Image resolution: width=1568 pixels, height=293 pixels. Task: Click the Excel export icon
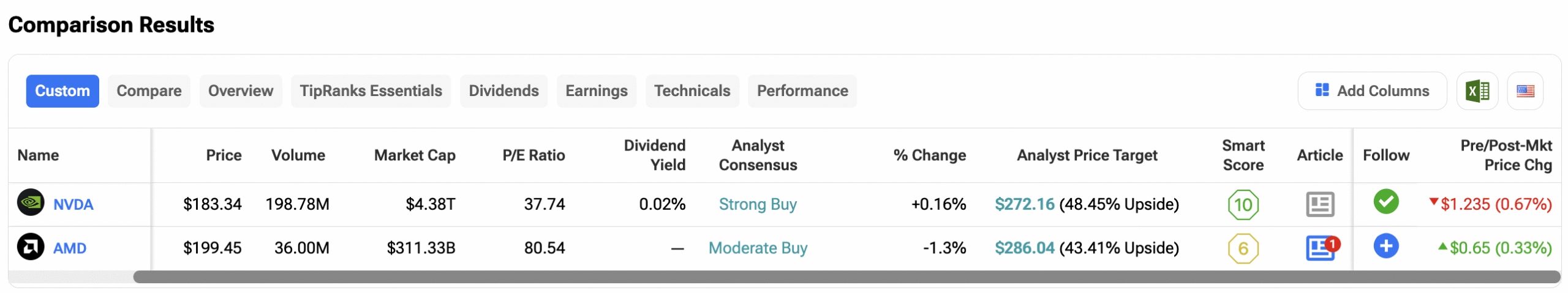click(1477, 91)
